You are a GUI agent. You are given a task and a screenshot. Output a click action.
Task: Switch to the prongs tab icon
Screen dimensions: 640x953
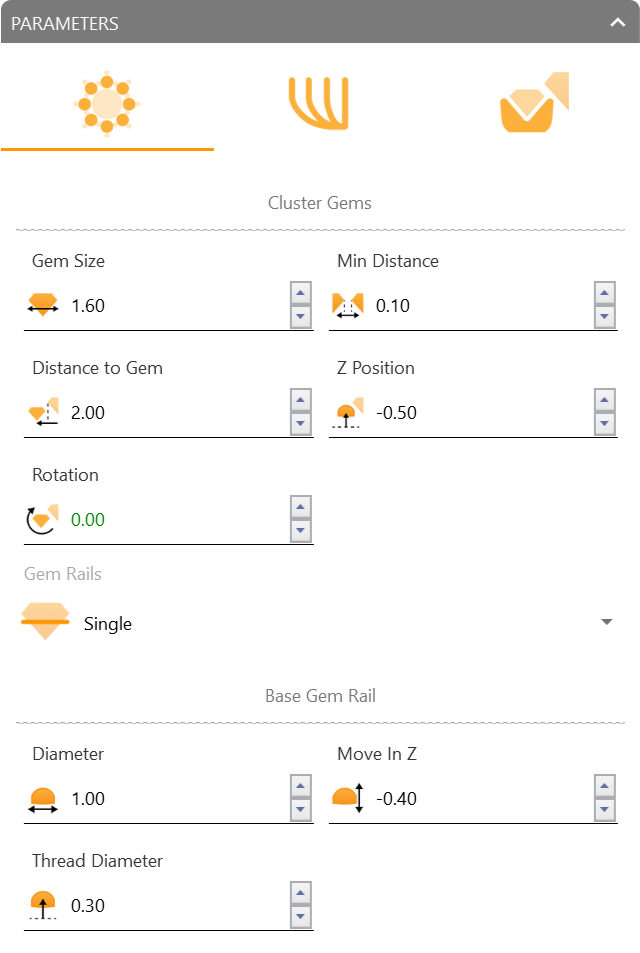click(318, 103)
